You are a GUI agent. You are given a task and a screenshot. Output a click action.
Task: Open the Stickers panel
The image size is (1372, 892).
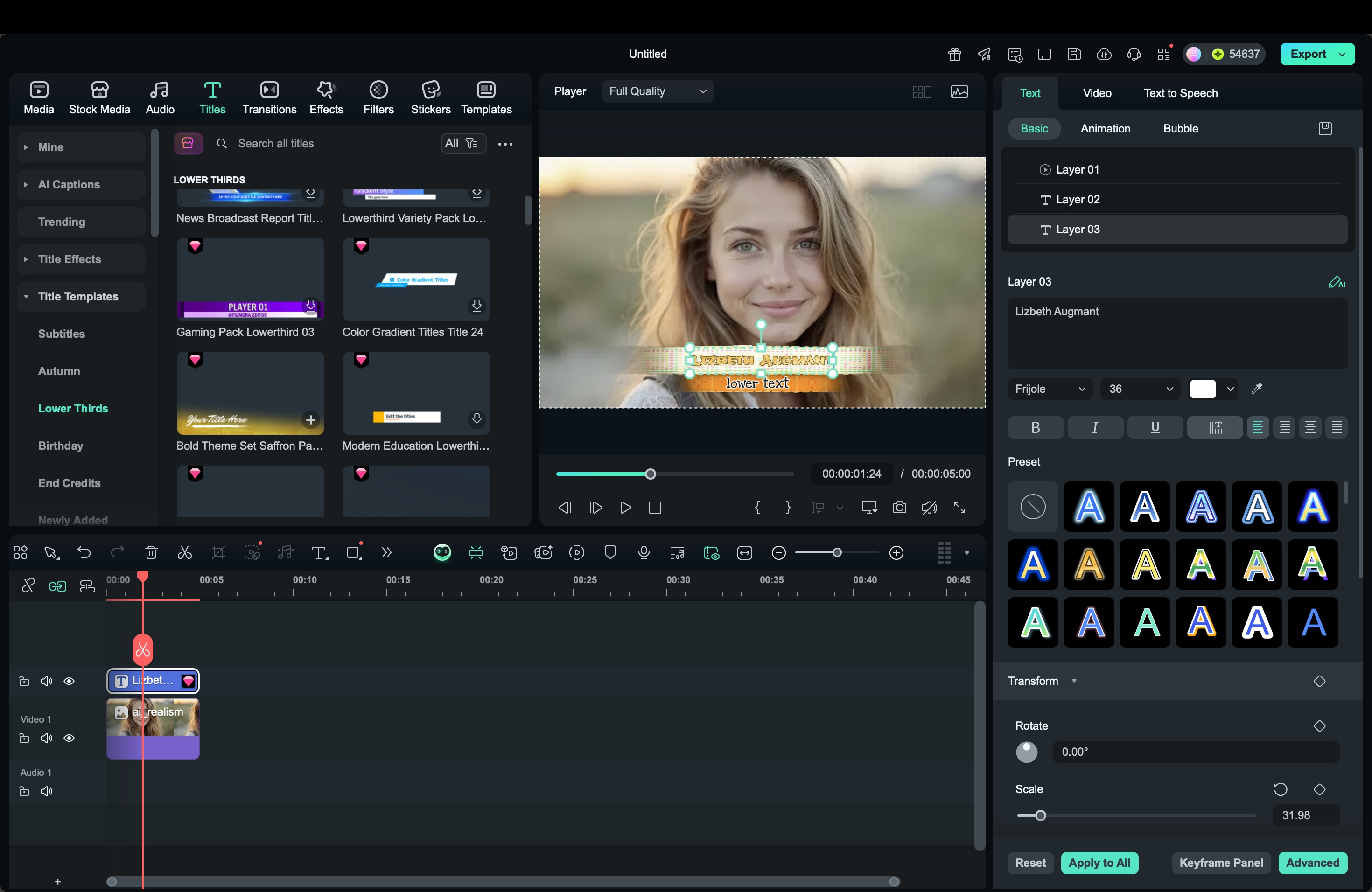pos(430,98)
